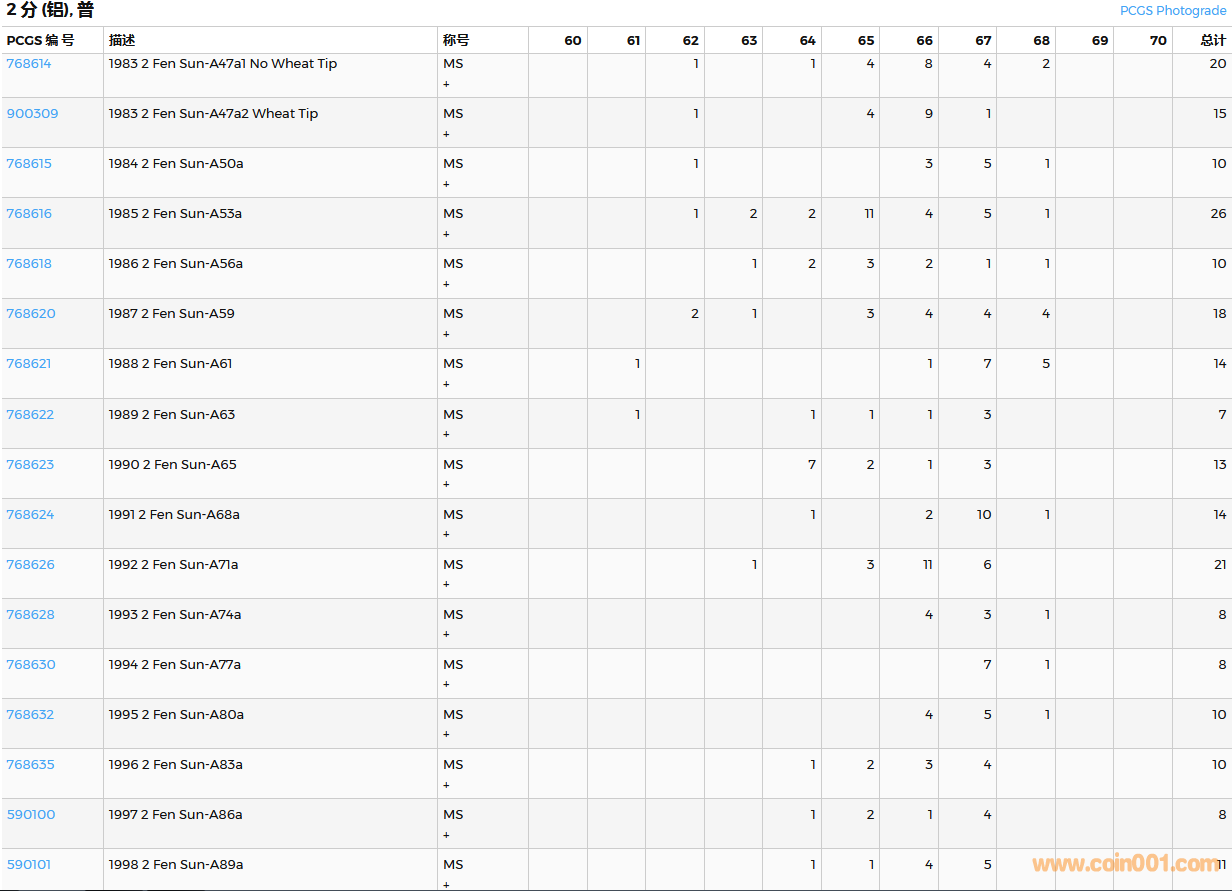Click the 总计 column header

click(1212, 41)
